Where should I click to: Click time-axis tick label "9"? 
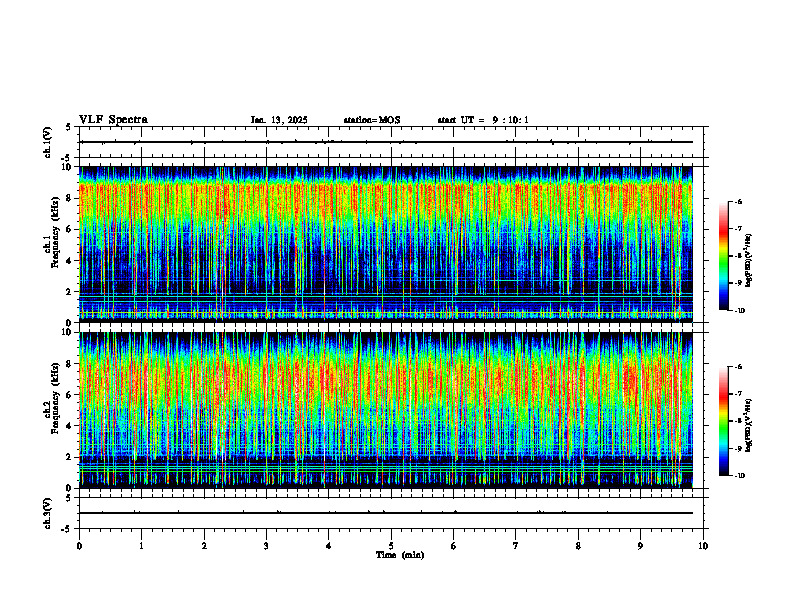[x=640, y=546]
